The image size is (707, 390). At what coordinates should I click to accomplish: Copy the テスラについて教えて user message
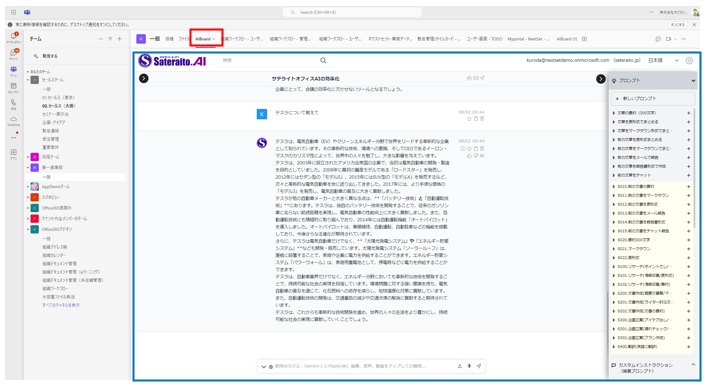pyautogui.click(x=475, y=119)
